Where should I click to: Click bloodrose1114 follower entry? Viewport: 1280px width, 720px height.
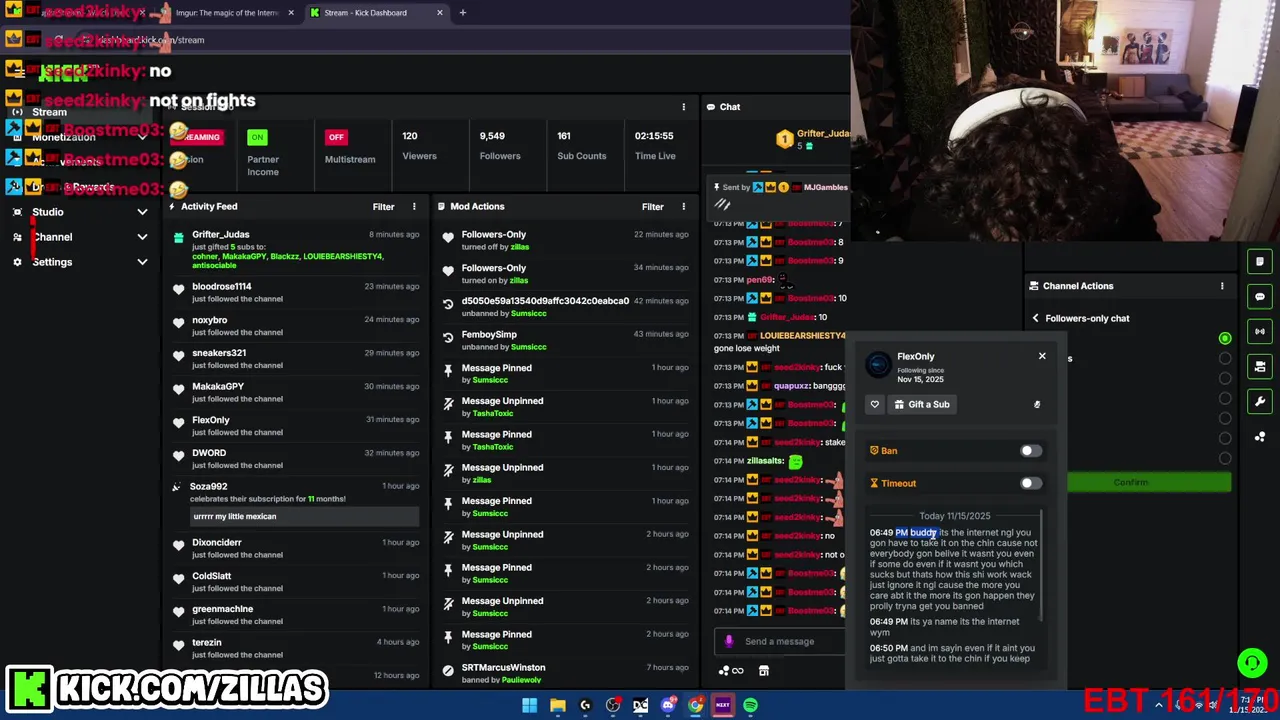[295, 292]
